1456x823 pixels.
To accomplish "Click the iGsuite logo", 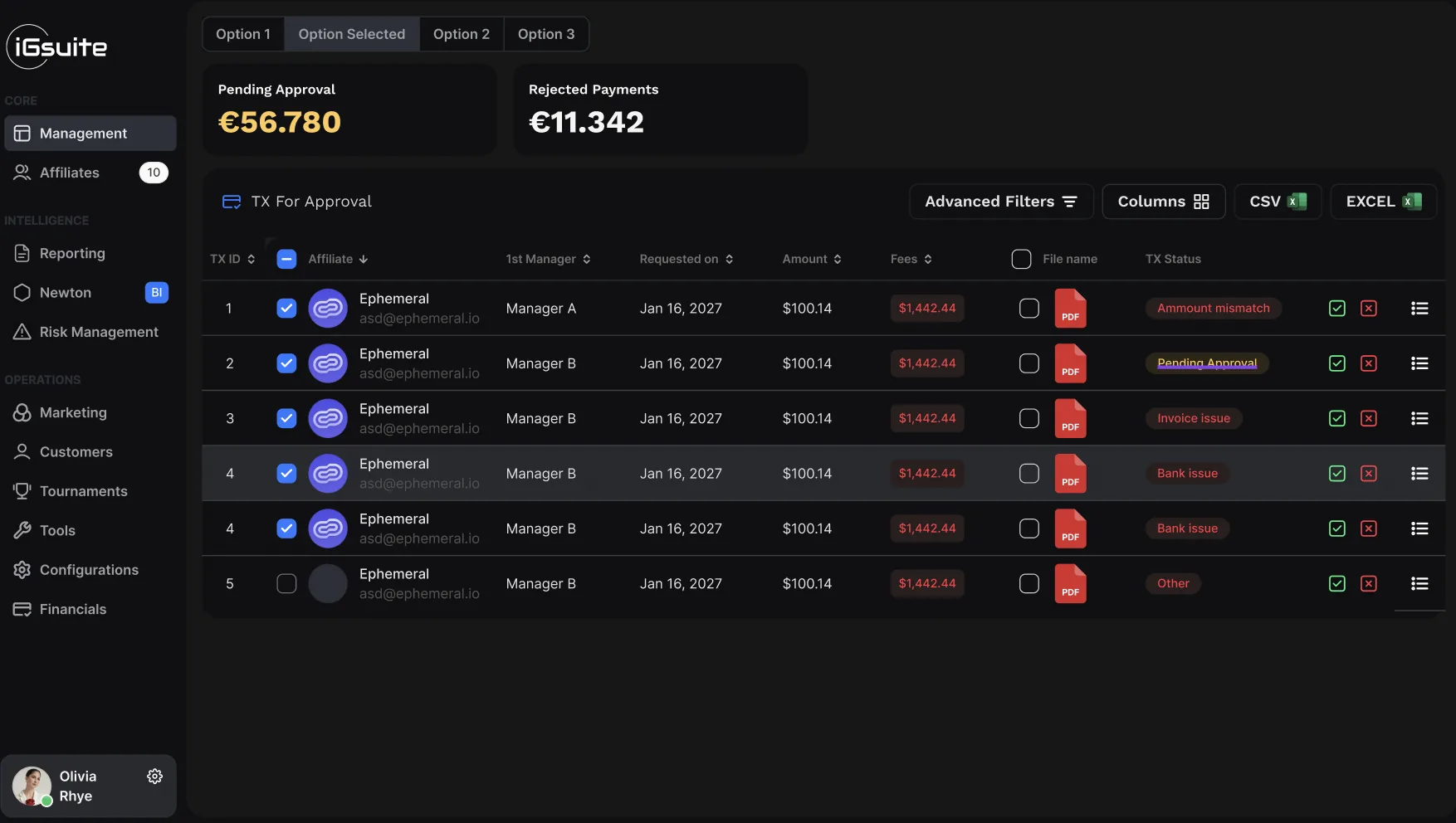I will click(x=57, y=46).
